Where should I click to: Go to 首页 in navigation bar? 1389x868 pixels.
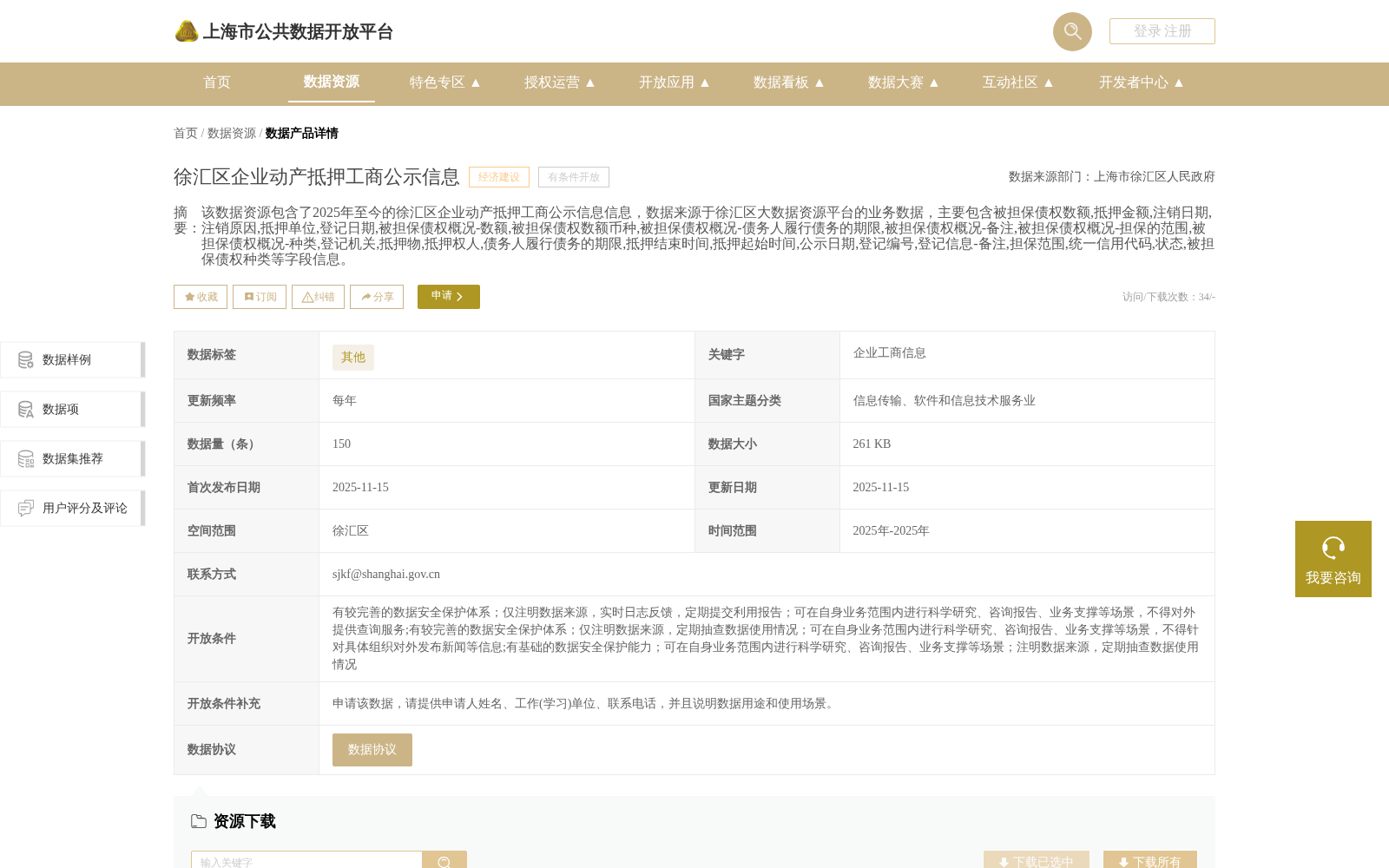(x=217, y=82)
